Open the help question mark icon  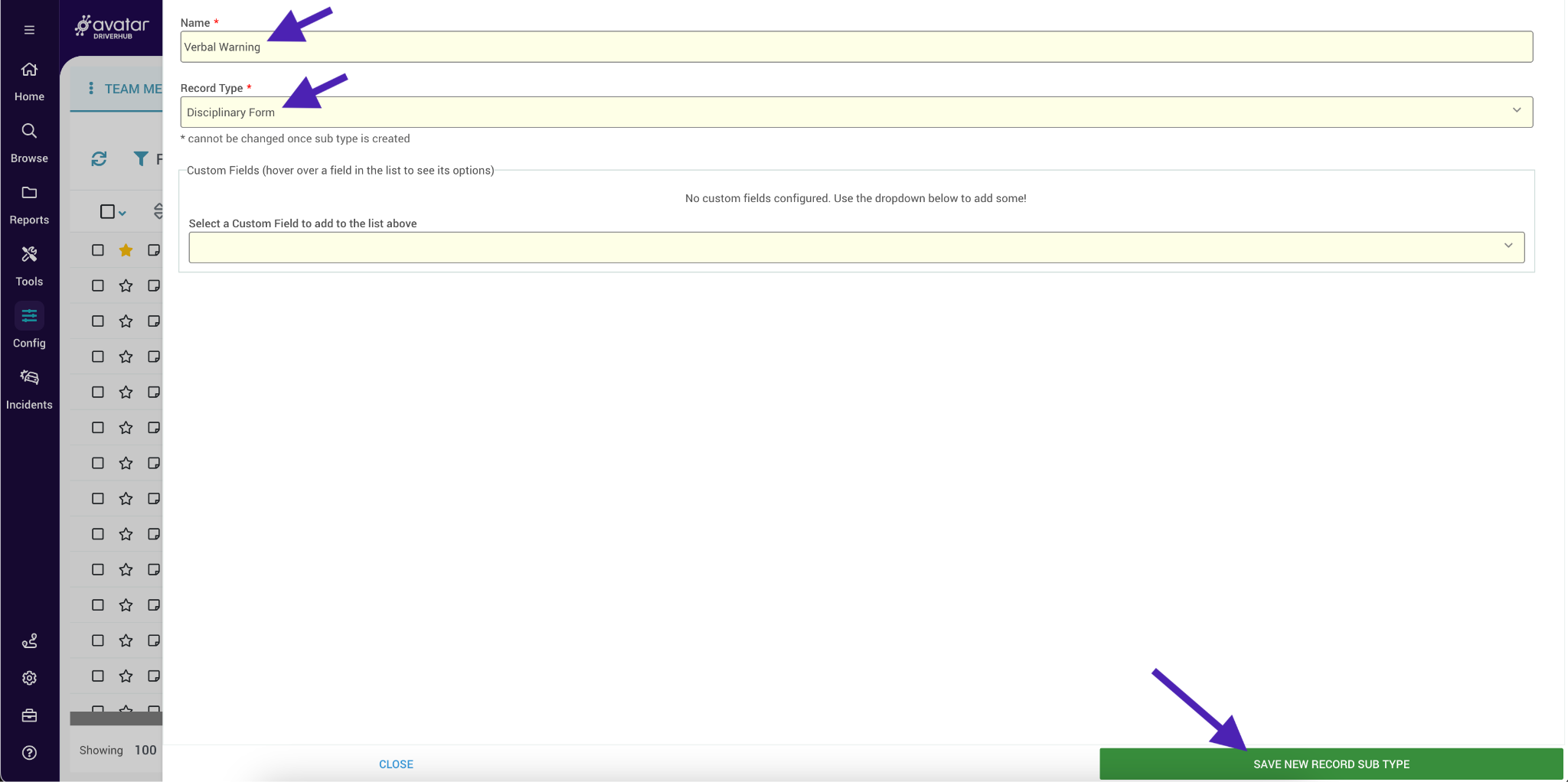point(29,753)
